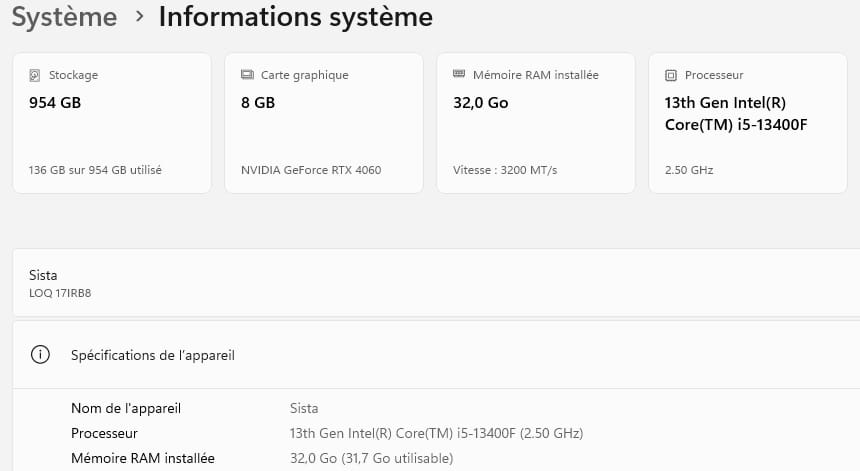Open the Carte graphique 8 GB card
Screen dimensions: 860x471
point(323,122)
